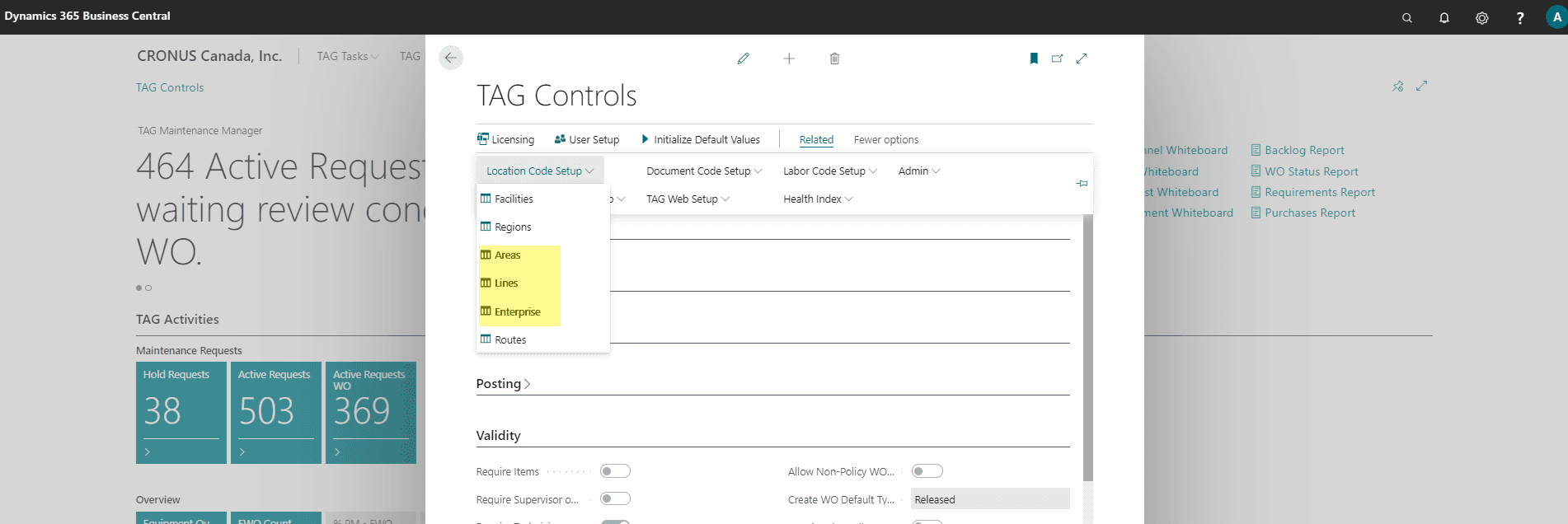
Task: Click the page vertical scrollbar
Action: pos(1087,348)
